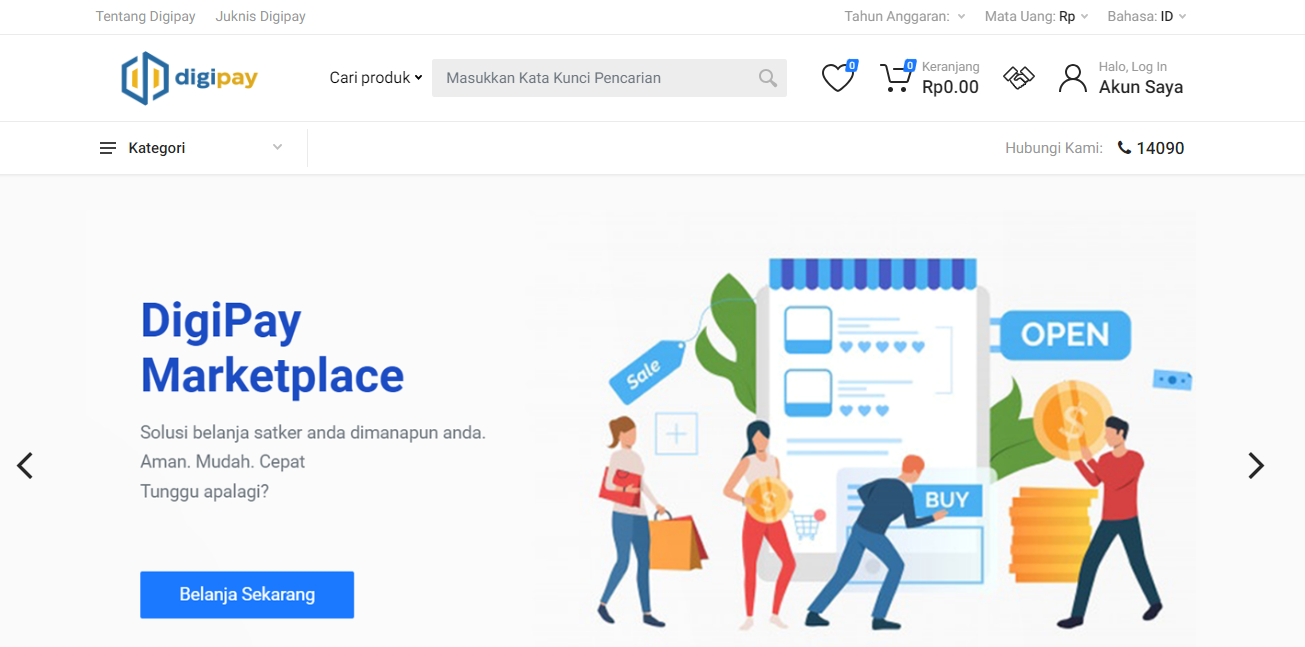Open the wishlist heart icon

point(838,77)
